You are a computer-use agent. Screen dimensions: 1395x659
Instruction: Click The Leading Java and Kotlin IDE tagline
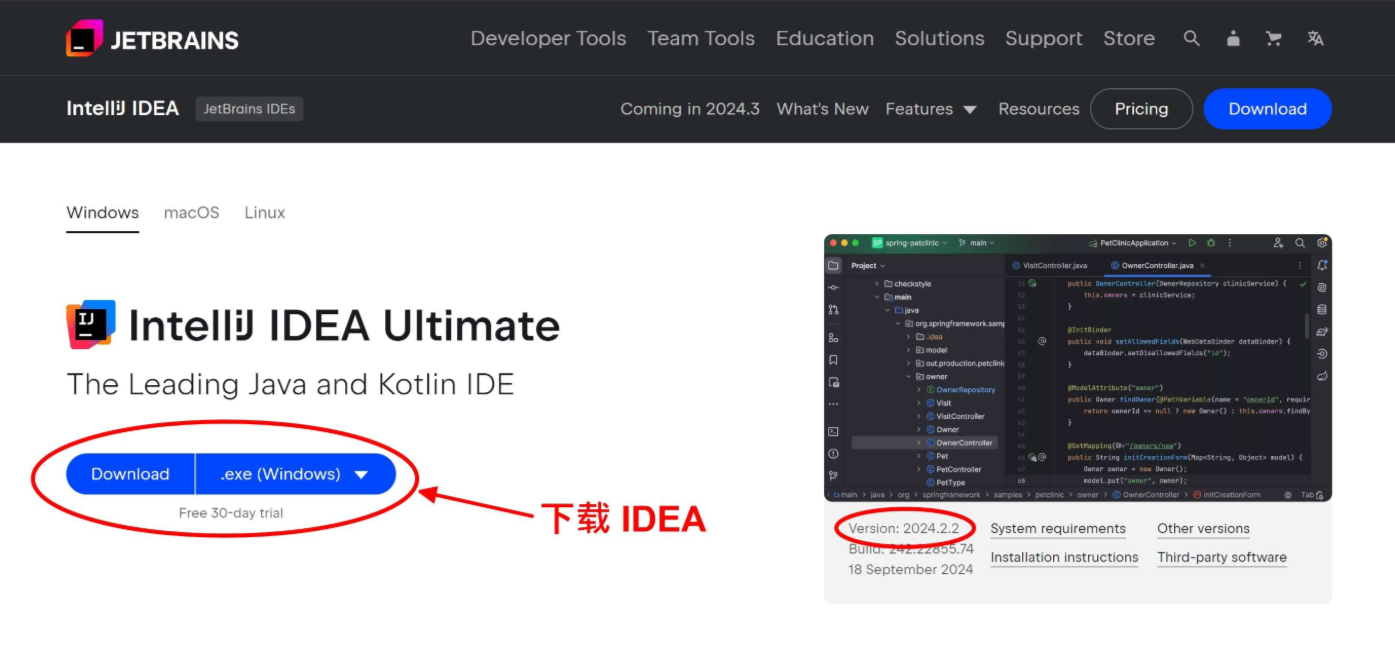point(290,385)
